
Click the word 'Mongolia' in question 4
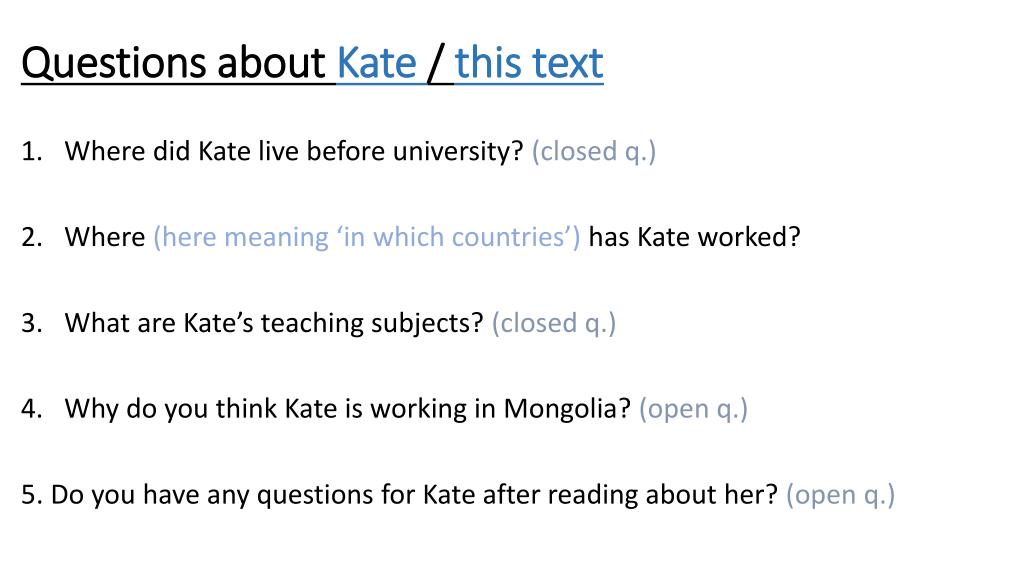coord(567,409)
